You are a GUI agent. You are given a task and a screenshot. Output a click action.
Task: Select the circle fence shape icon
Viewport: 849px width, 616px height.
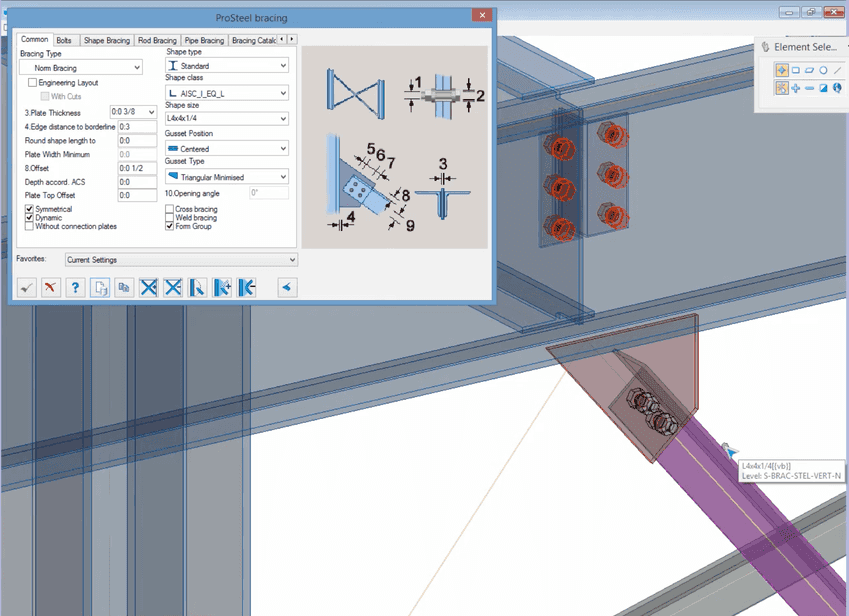(x=823, y=70)
